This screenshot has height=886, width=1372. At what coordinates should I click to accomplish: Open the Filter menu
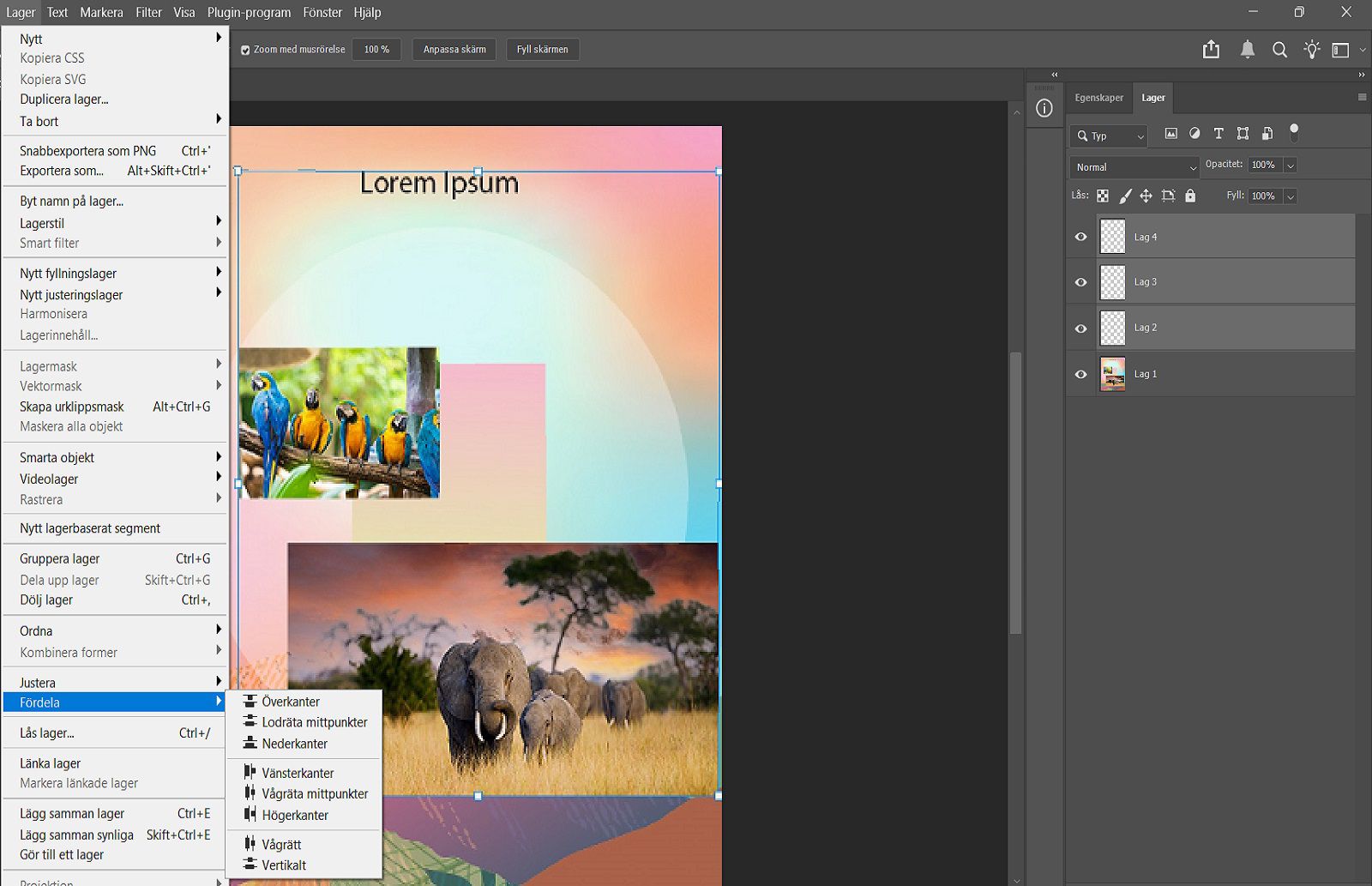tap(148, 12)
